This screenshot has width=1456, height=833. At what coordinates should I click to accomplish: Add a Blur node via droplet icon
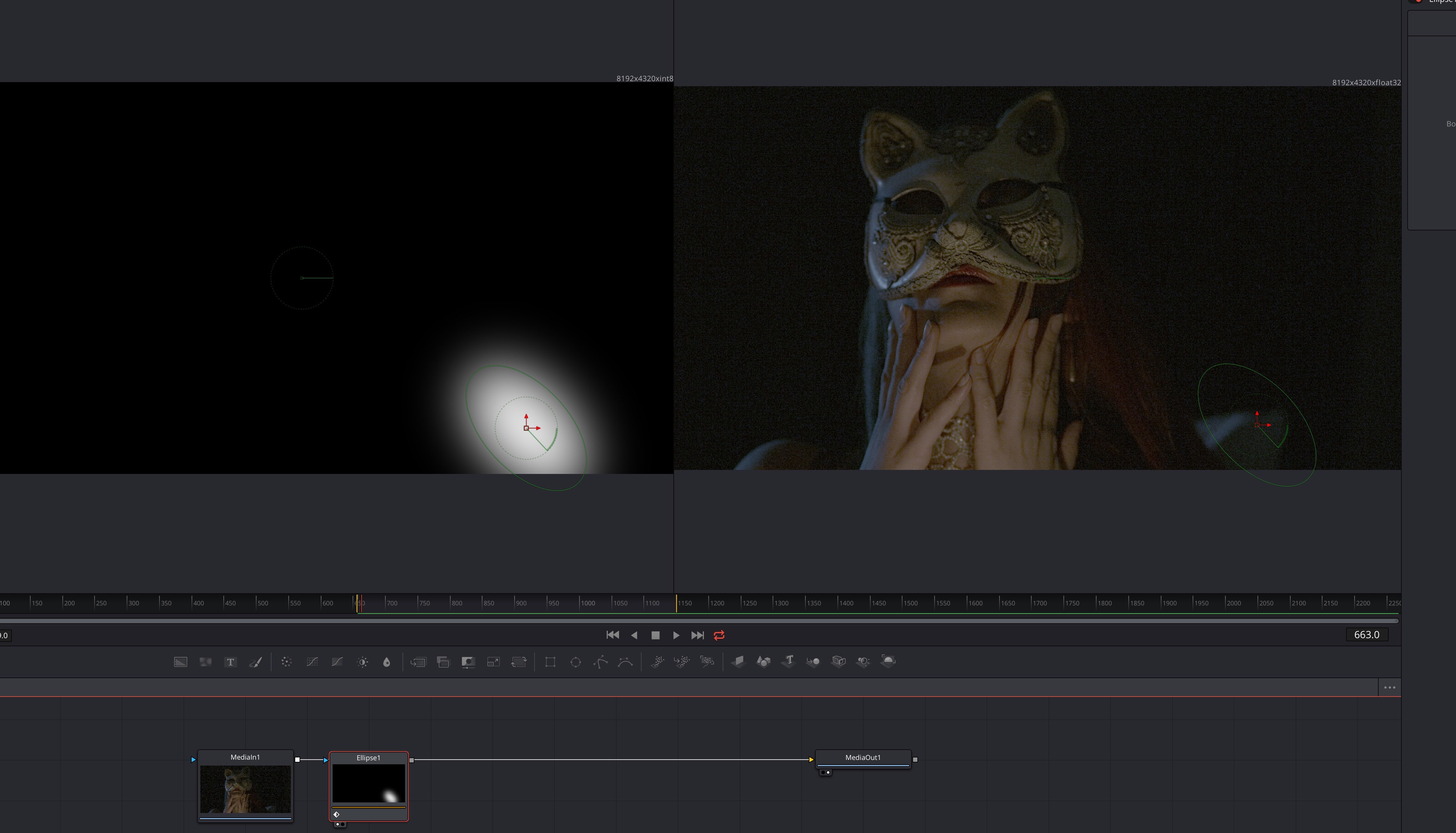tap(386, 662)
